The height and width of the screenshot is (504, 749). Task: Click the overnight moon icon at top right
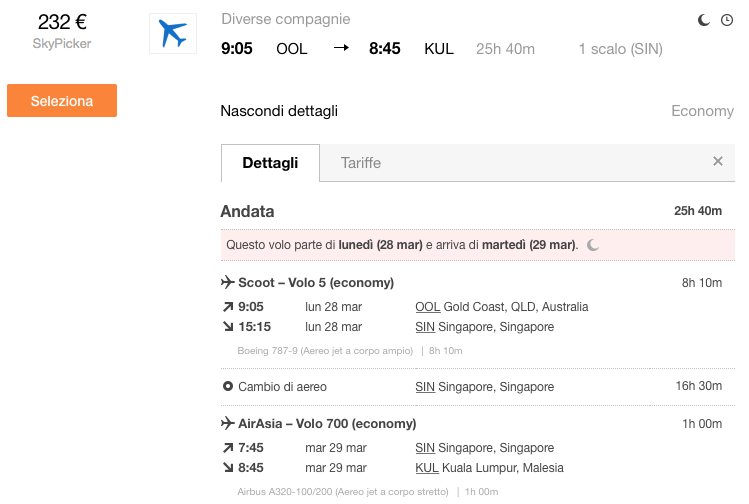click(x=704, y=20)
